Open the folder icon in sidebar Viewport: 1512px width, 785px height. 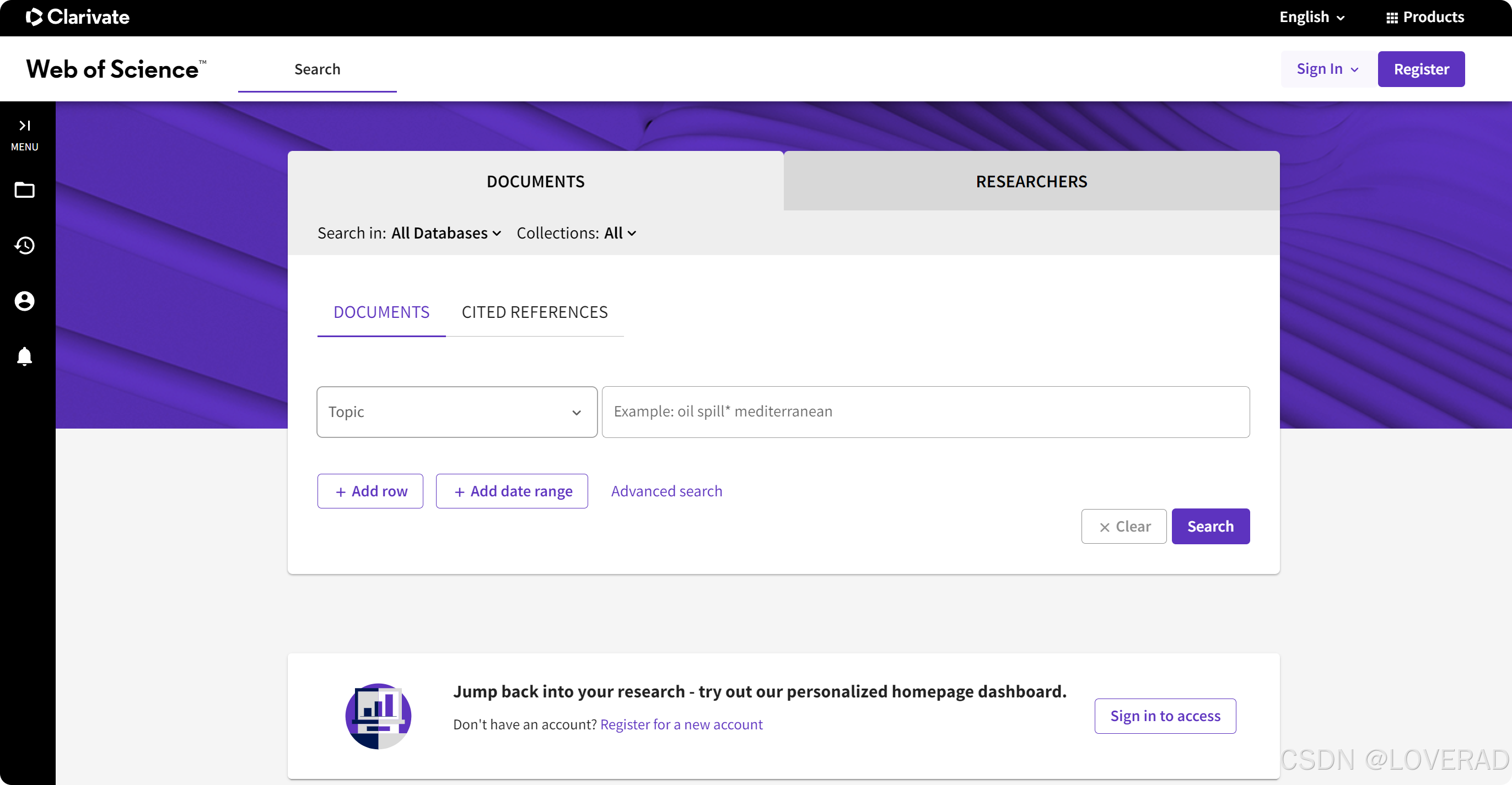(25, 190)
